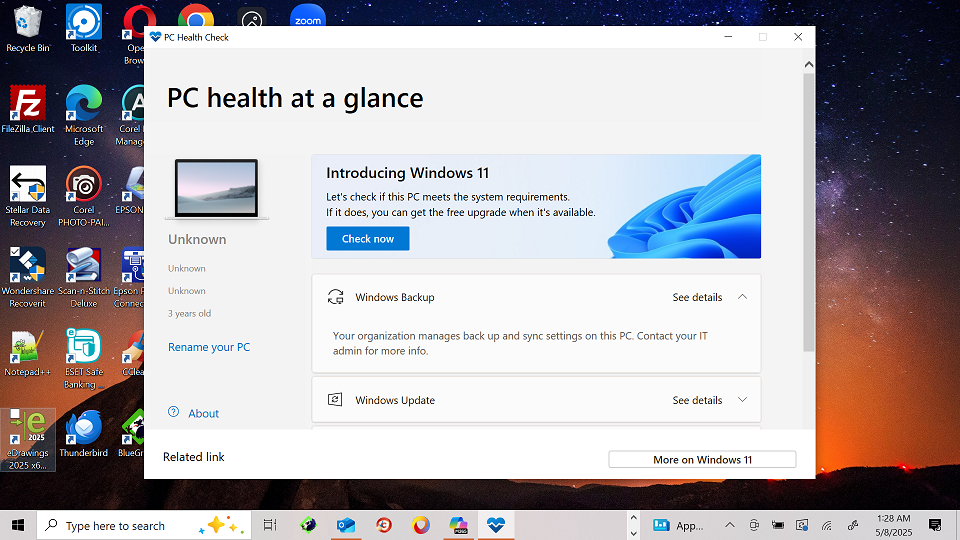Viewport: 960px width, 540px height.
Task: Open FileZilla Client desktop shortcut
Action: pyautogui.click(x=28, y=104)
